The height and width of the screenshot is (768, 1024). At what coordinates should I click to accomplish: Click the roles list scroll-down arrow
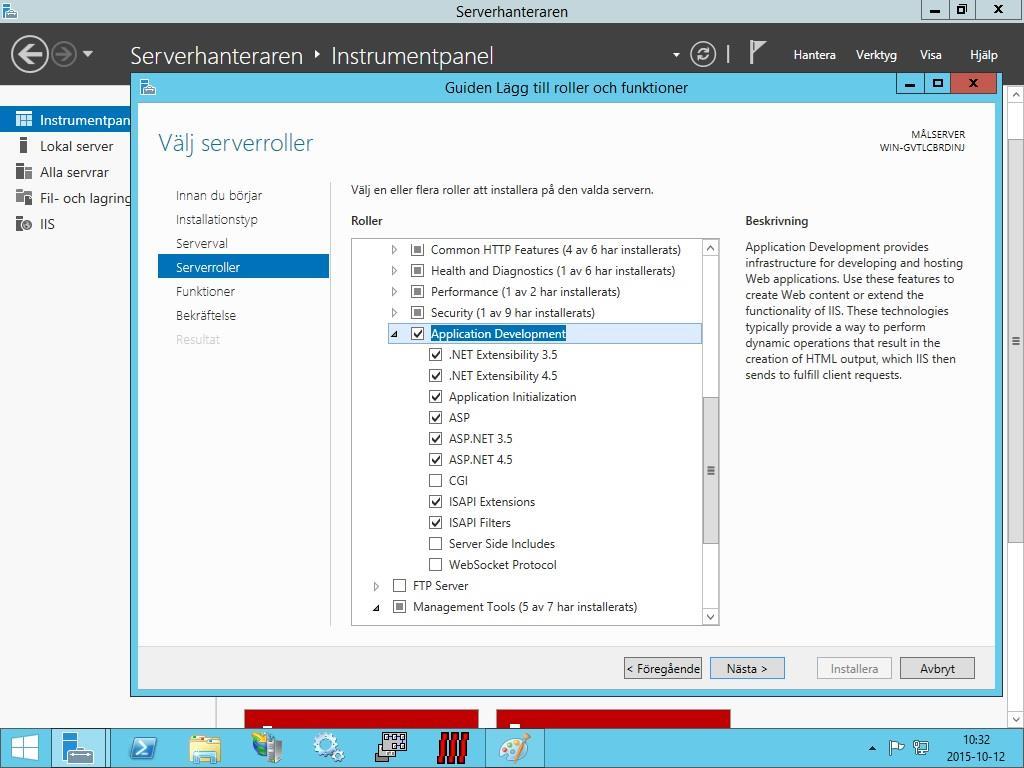[711, 616]
